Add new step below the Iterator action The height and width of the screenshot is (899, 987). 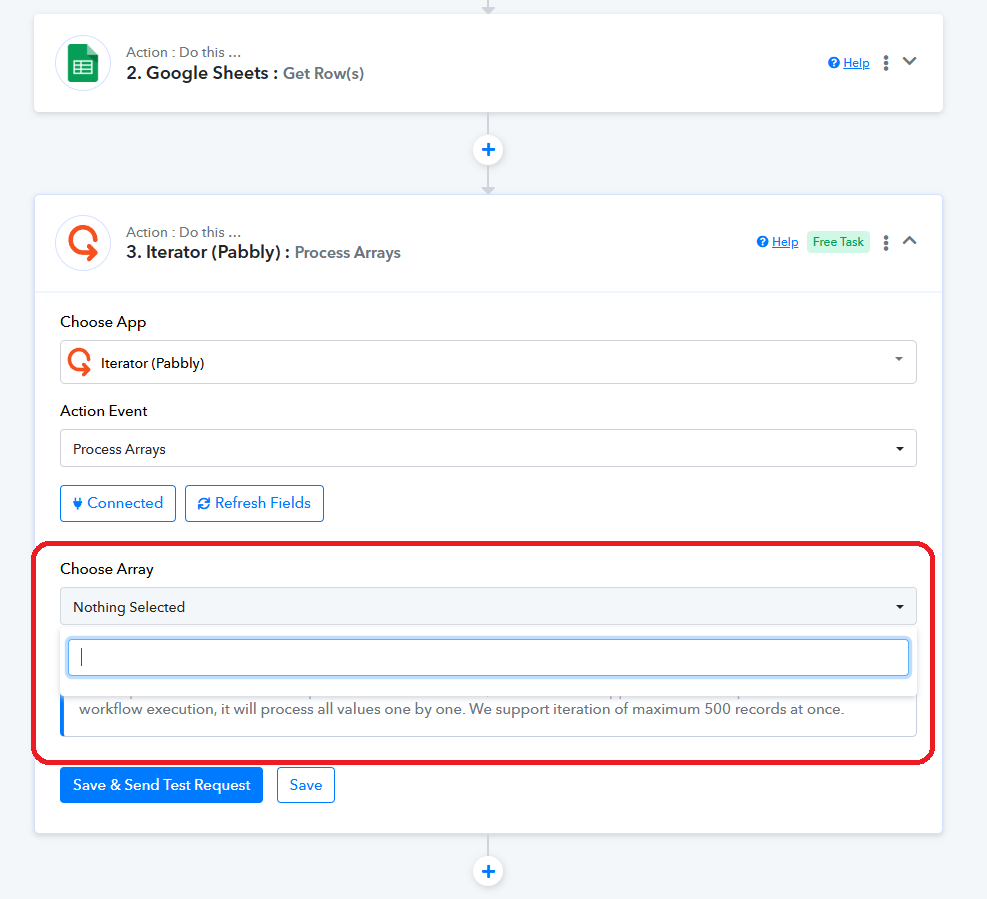click(x=488, y=871)
